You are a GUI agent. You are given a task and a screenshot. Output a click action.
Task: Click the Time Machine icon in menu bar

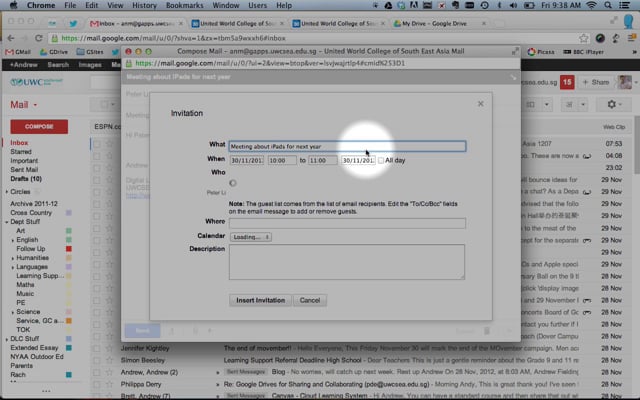click(x=484, y=5)
